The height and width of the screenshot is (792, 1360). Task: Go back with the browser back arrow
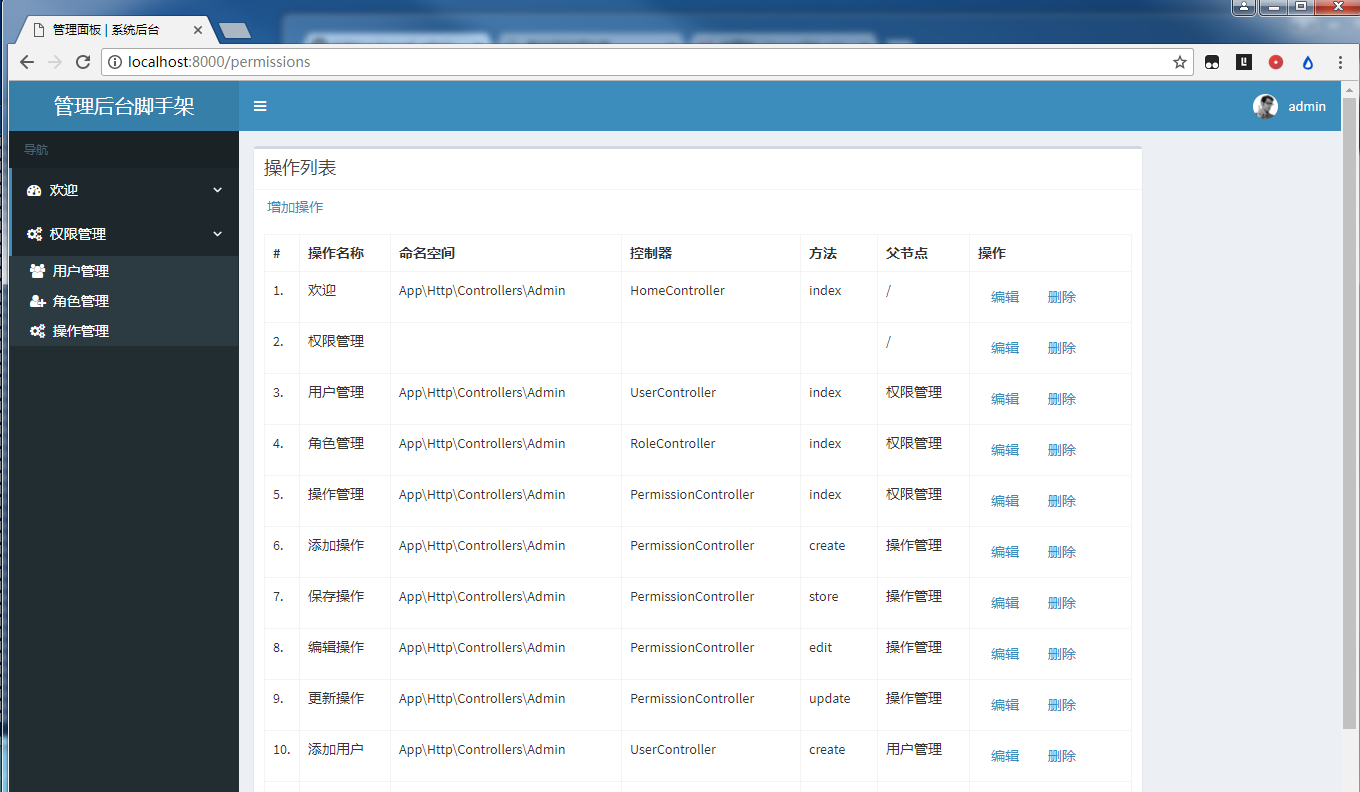pyautogui.click(x=27, y=62)
